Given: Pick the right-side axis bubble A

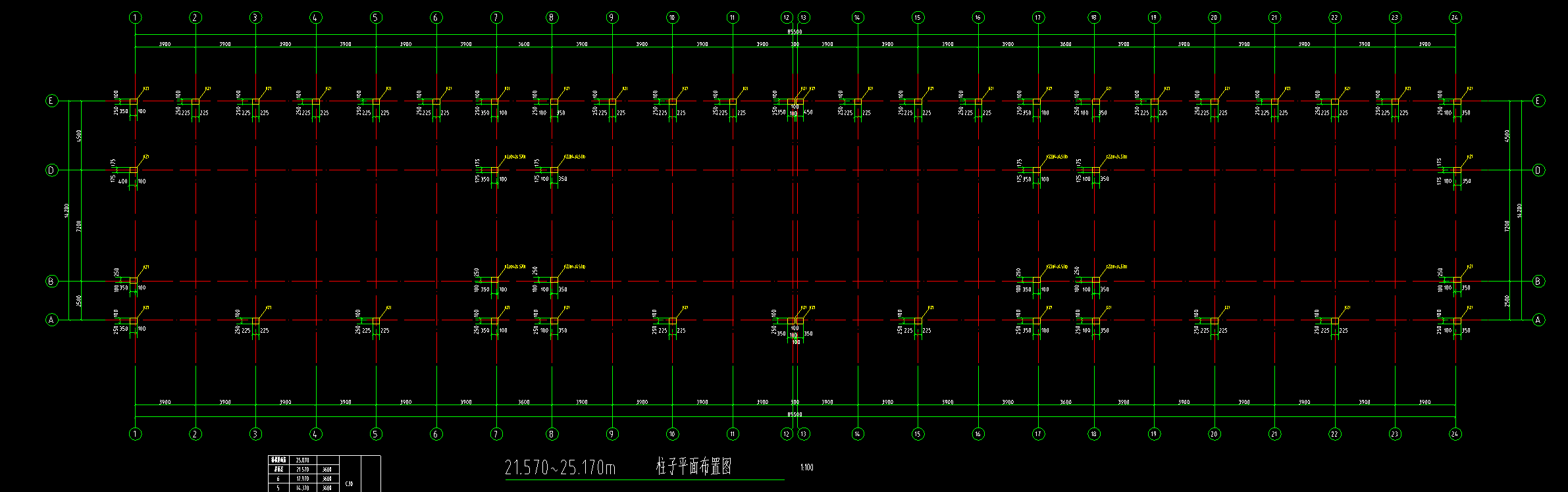Looking at the screenshot, I should click(x=1538, y=320).
